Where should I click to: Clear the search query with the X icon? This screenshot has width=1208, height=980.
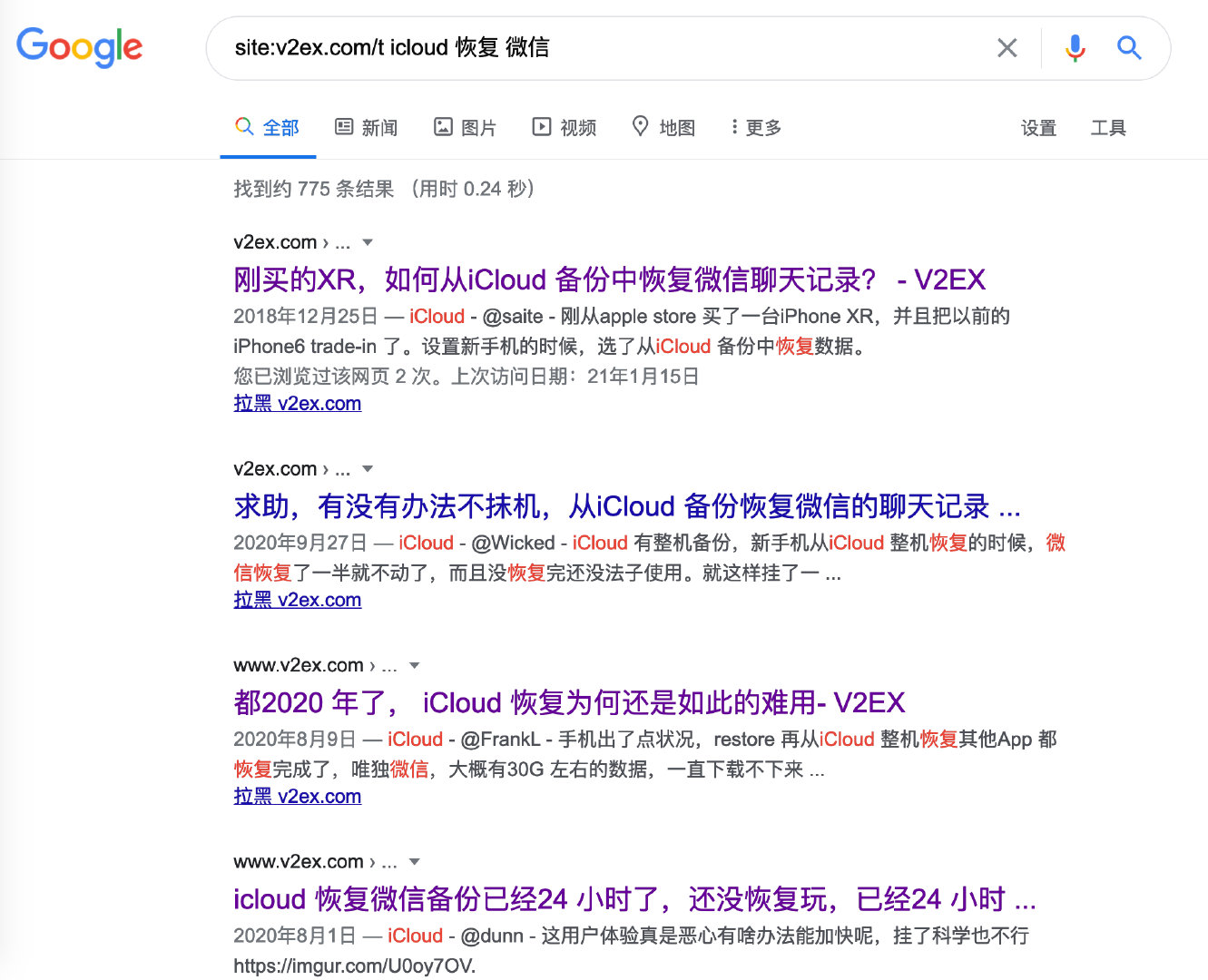point(1007,48)
